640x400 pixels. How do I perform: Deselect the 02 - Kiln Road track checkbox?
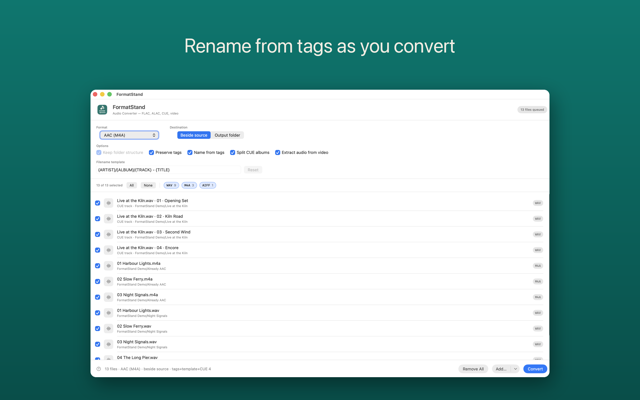pos(98,219)
